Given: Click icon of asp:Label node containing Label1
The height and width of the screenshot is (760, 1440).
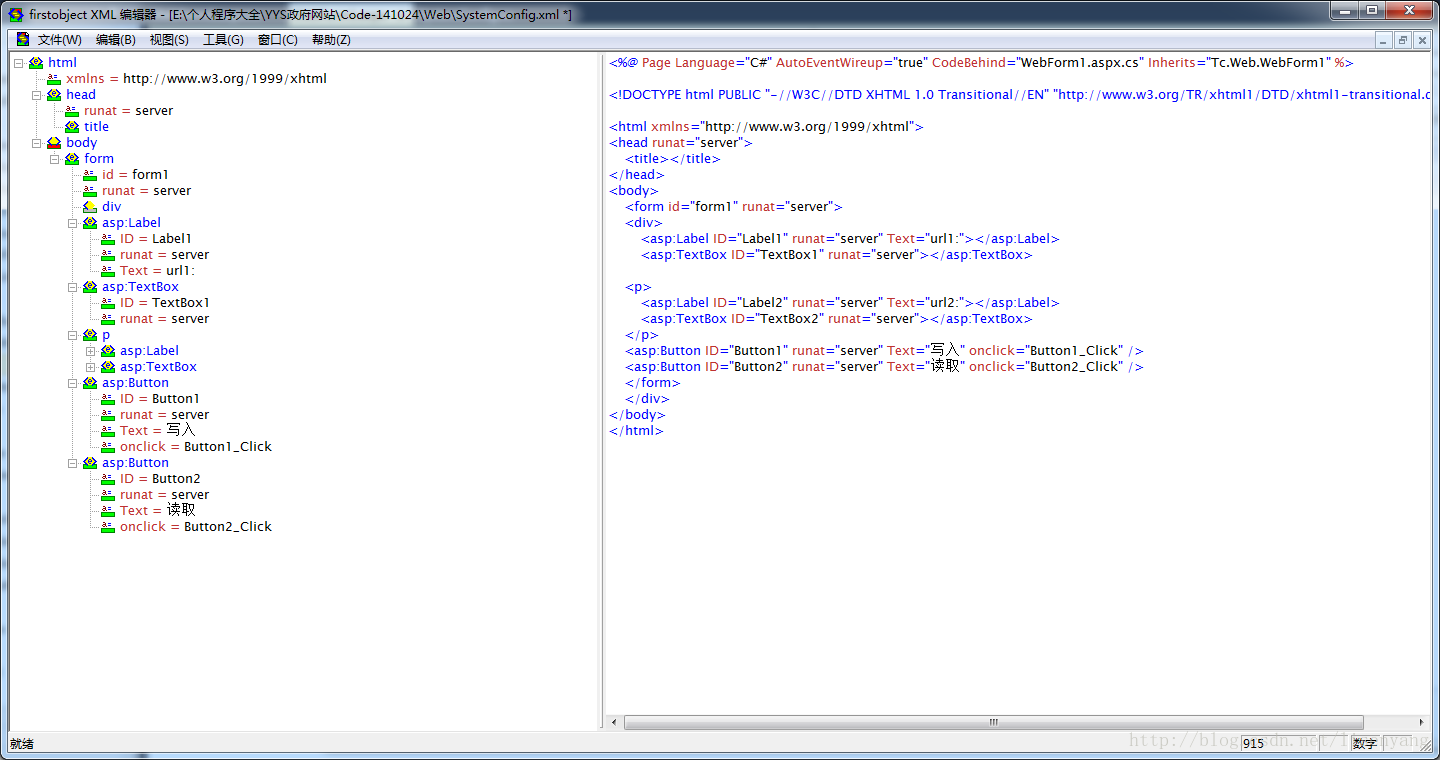Looking at the screenshot, I should pyautogui.click(x=90, y=223).
